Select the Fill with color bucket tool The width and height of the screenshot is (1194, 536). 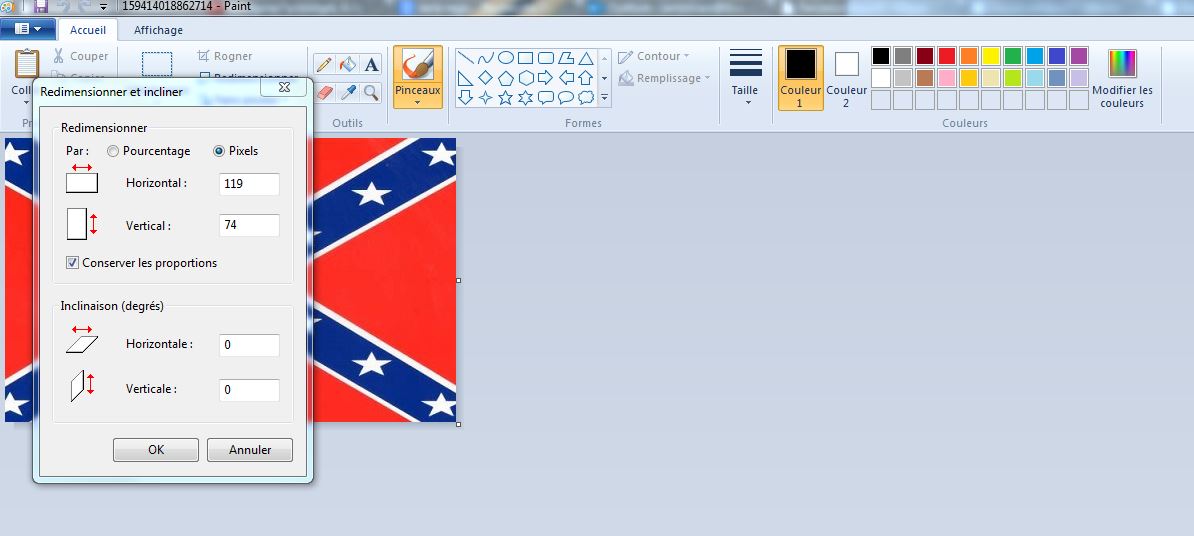[348, 65]
